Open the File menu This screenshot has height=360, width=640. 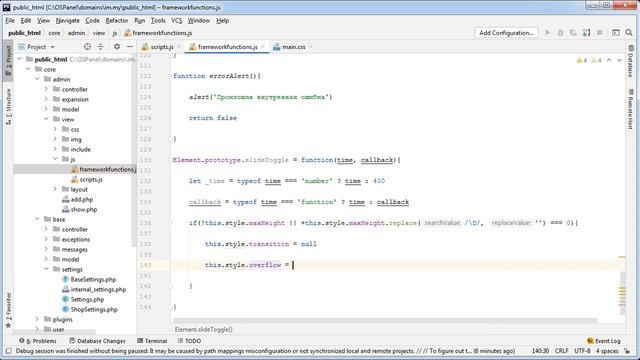click(10, 20)
